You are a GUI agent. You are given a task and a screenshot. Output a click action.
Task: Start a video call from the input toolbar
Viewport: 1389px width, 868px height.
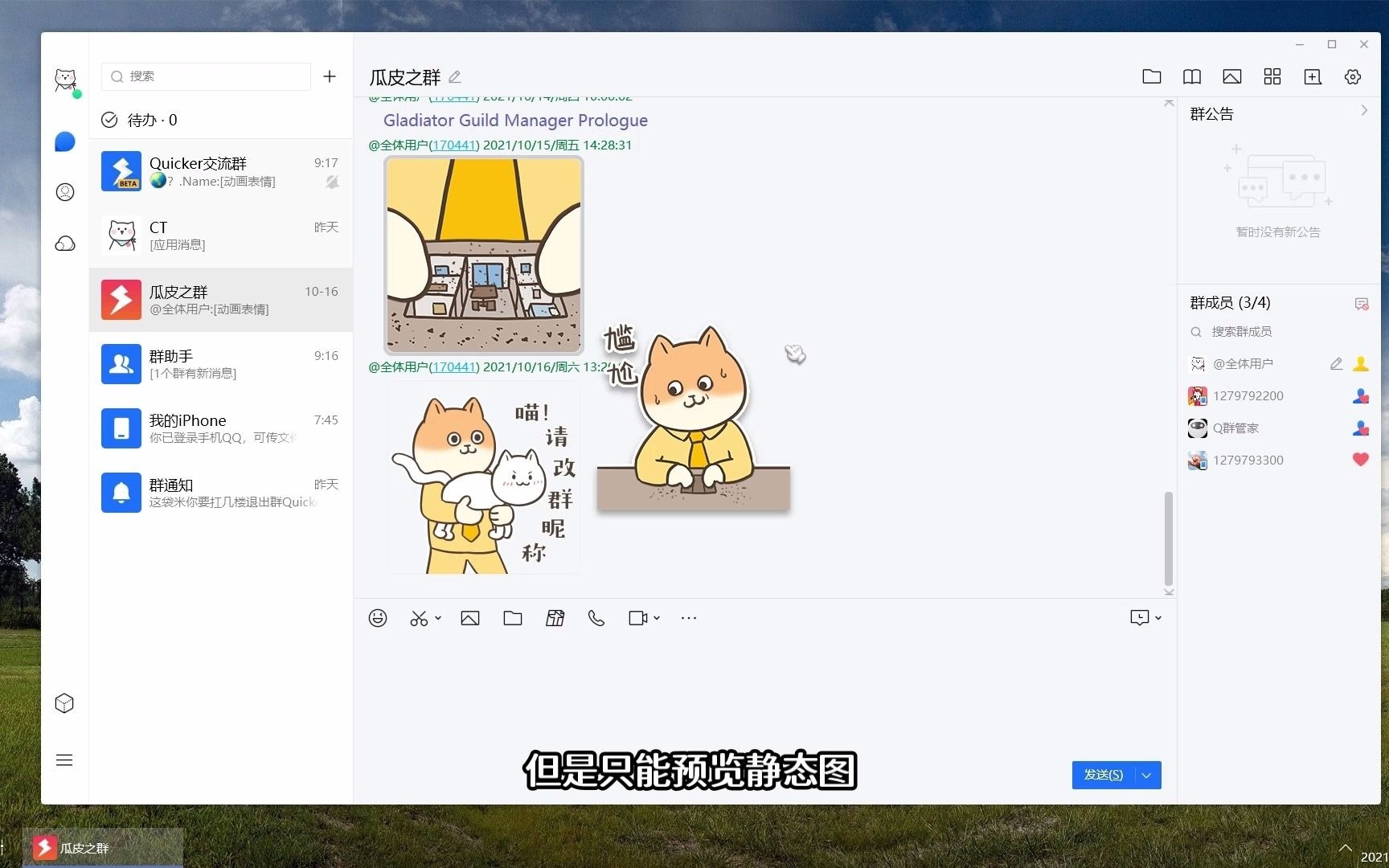(637, 617)
